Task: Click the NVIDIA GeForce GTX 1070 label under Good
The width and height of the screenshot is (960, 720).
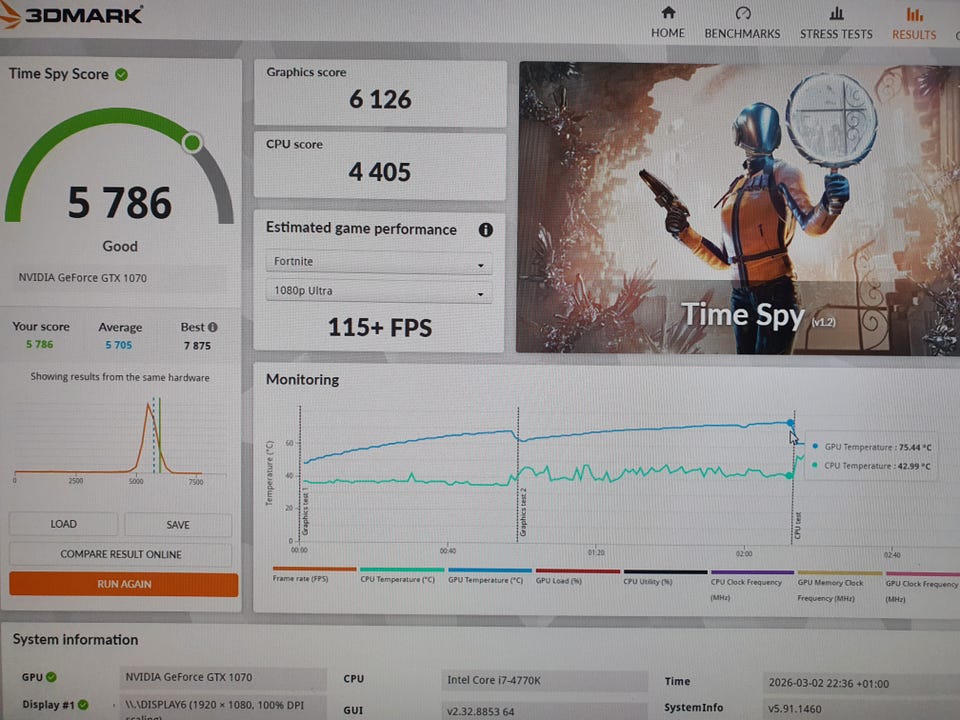Action: [83, 278]
